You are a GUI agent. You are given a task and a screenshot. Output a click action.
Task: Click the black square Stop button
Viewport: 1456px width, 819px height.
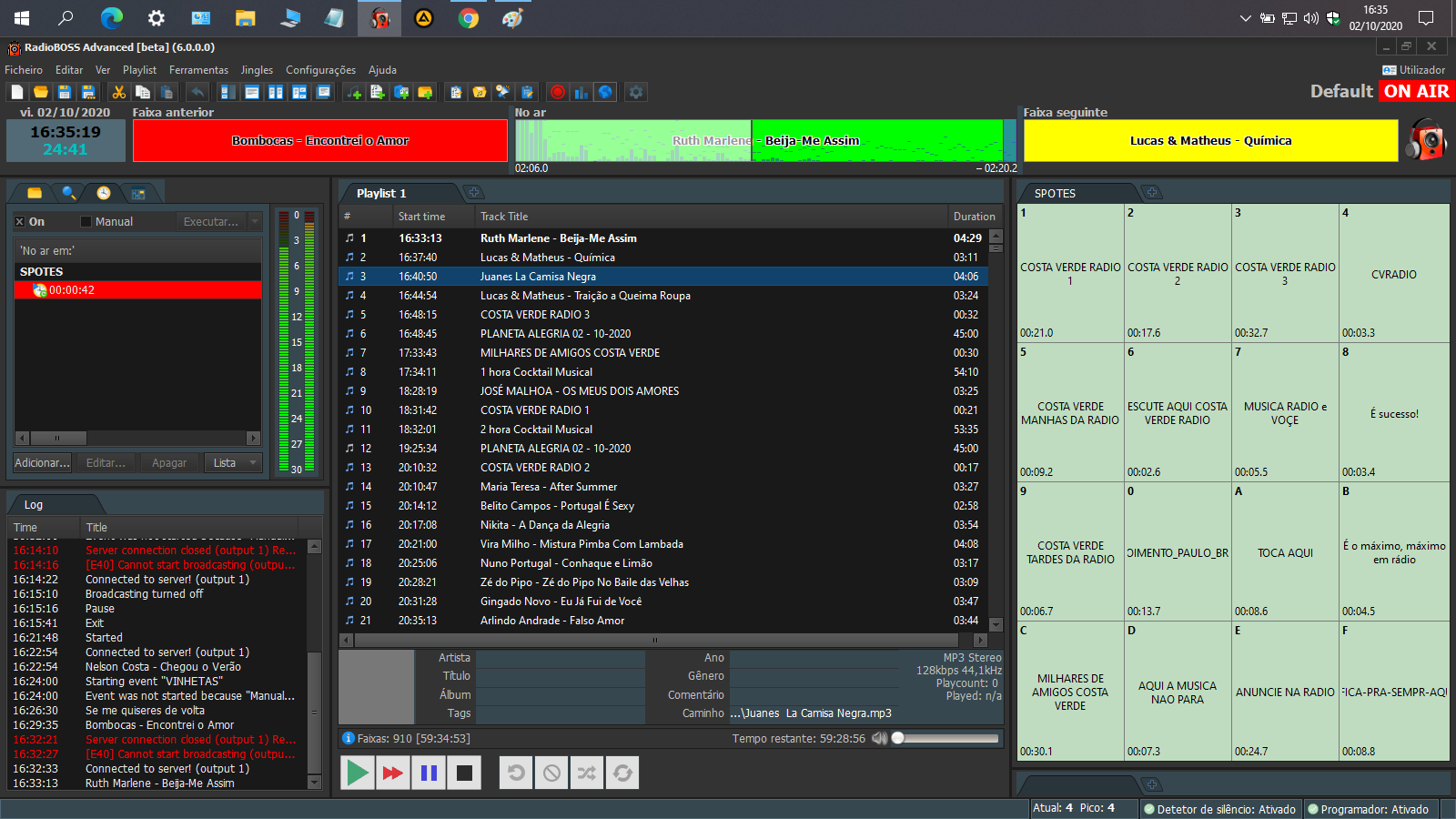tap(464, 773)
